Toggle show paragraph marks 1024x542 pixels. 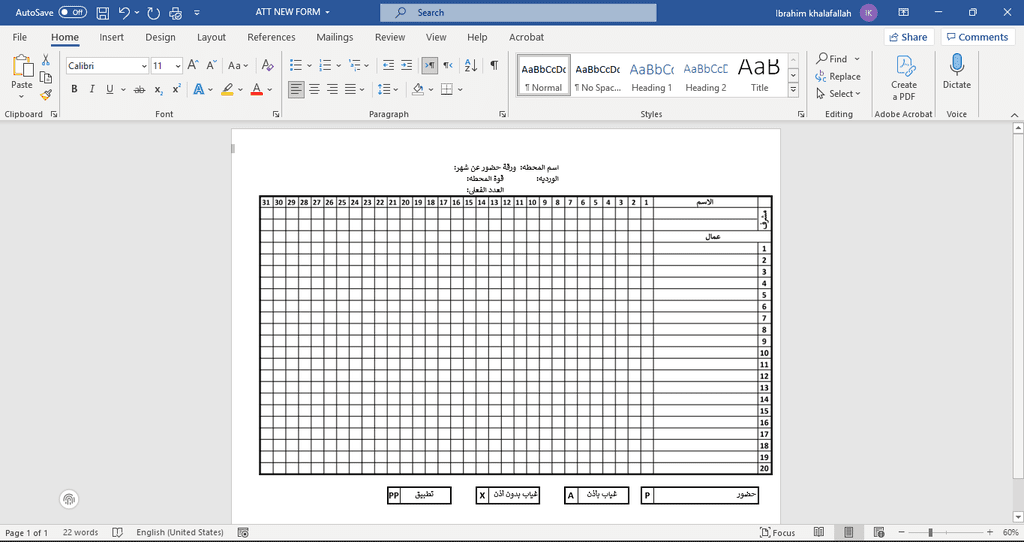(494, 66)
